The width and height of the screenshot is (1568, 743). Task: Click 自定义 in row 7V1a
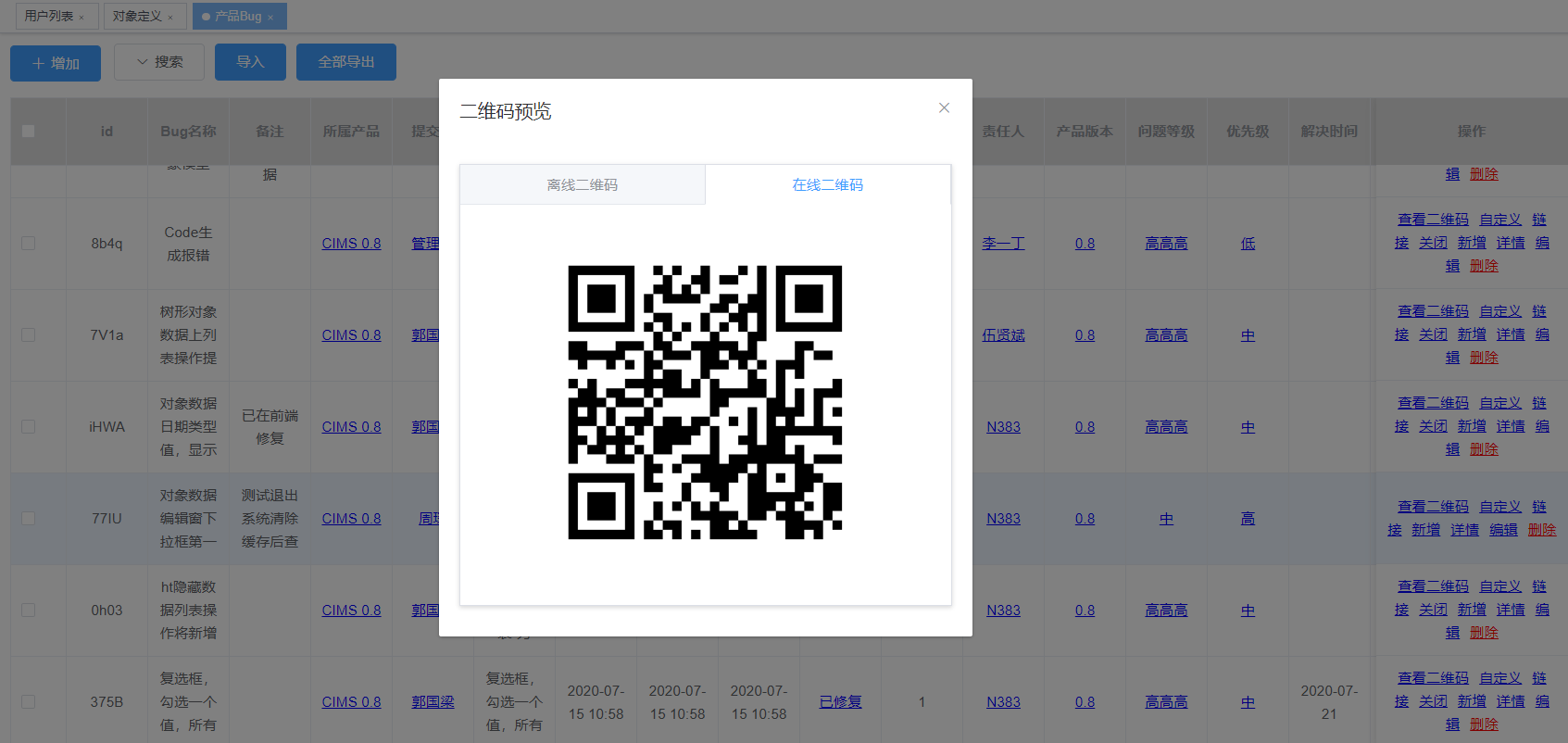1500,311
